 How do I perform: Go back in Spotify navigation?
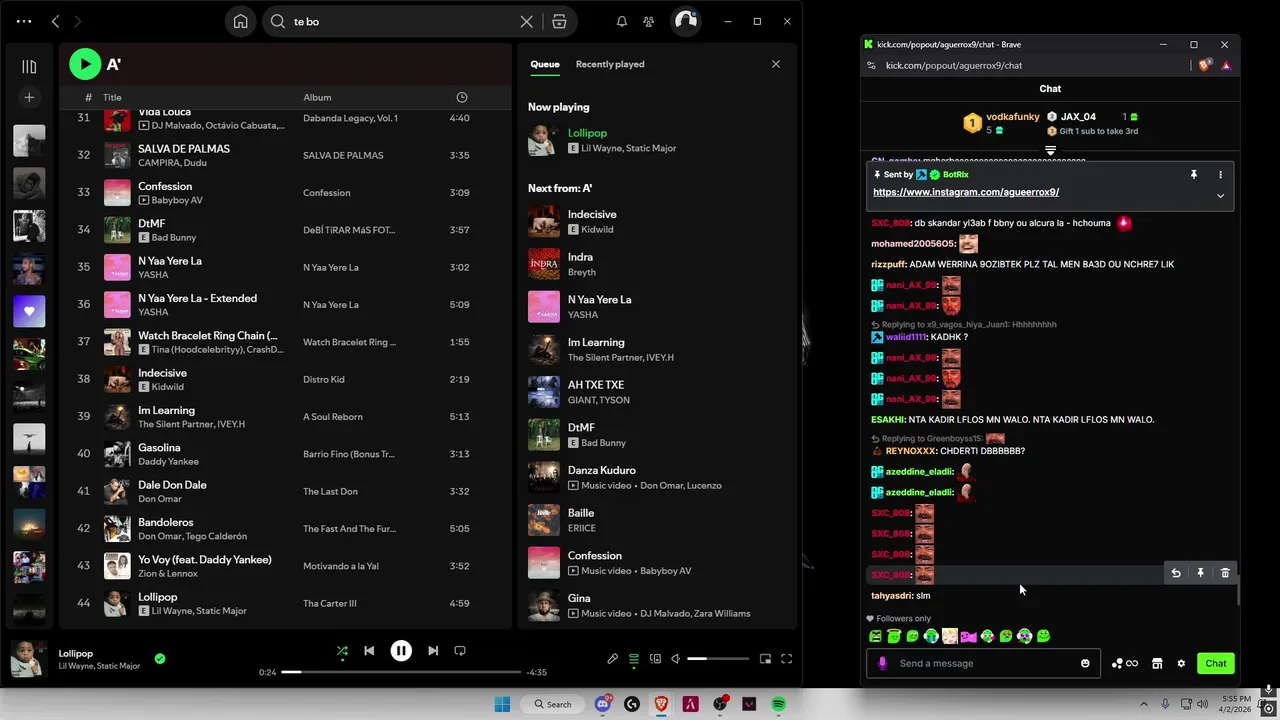(x=56, y=21)
